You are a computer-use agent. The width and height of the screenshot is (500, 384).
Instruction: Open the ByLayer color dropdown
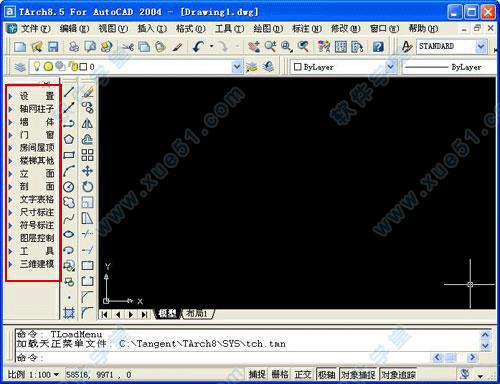pos(390,67)
